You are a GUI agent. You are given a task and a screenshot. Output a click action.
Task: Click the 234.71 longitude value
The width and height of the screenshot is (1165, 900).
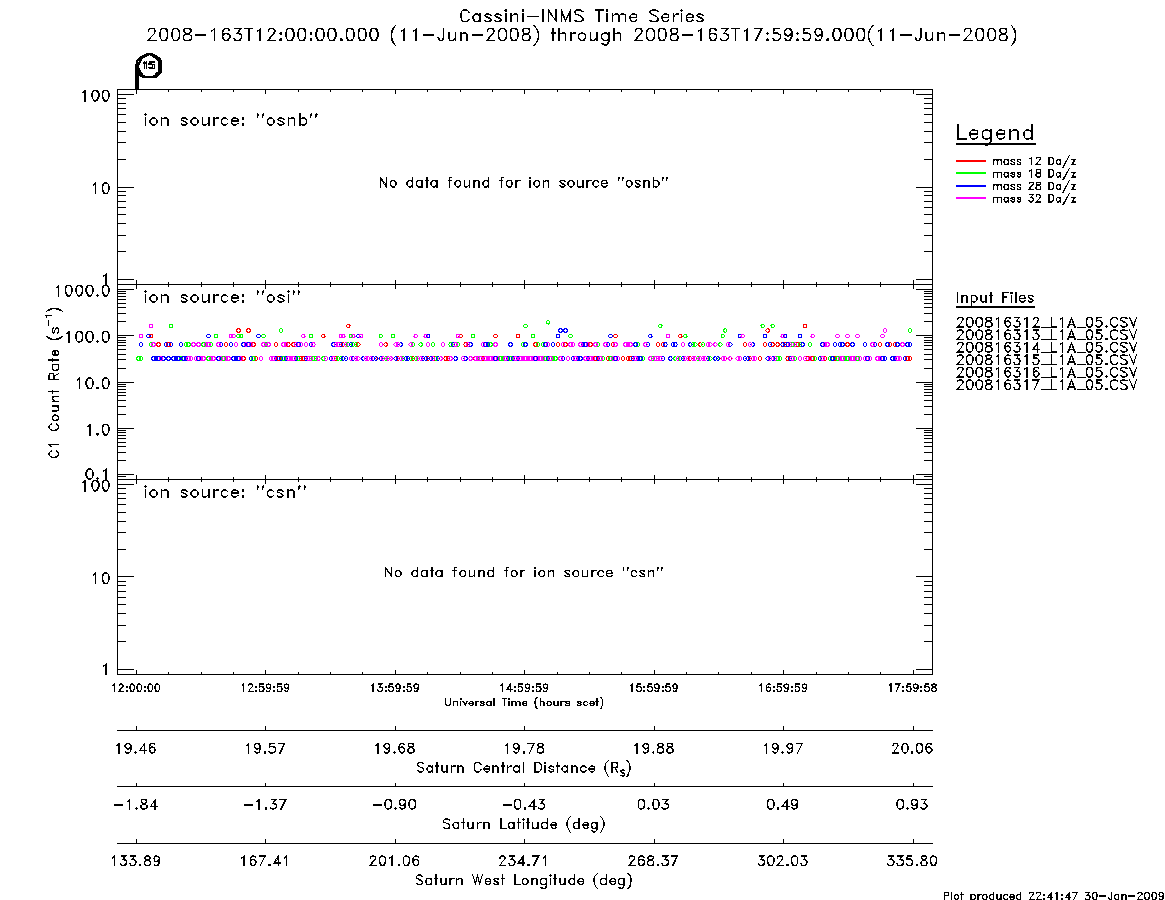pyautogui.click(x=524, y=861)
